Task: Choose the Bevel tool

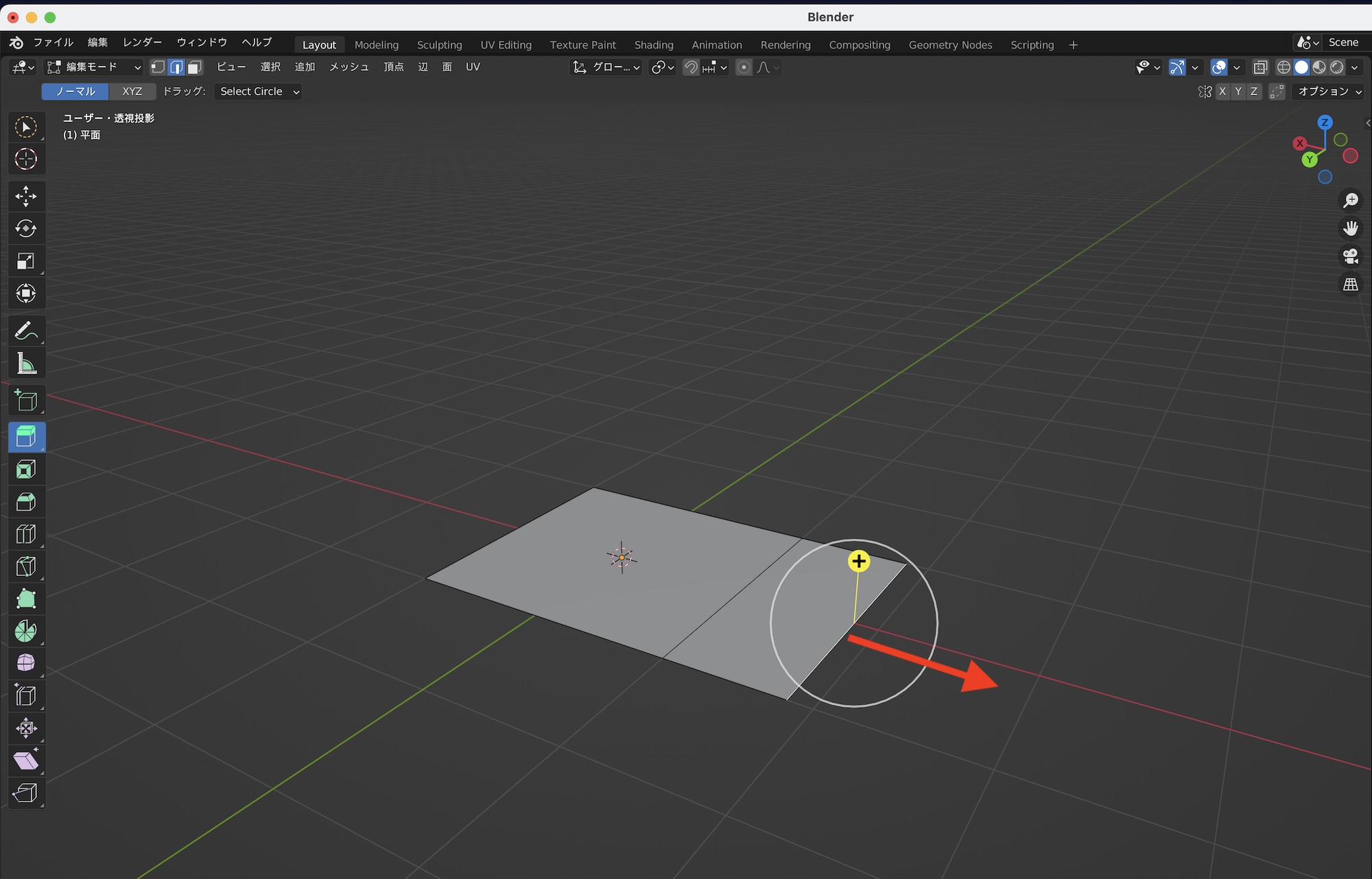Action: coord(26,502)
